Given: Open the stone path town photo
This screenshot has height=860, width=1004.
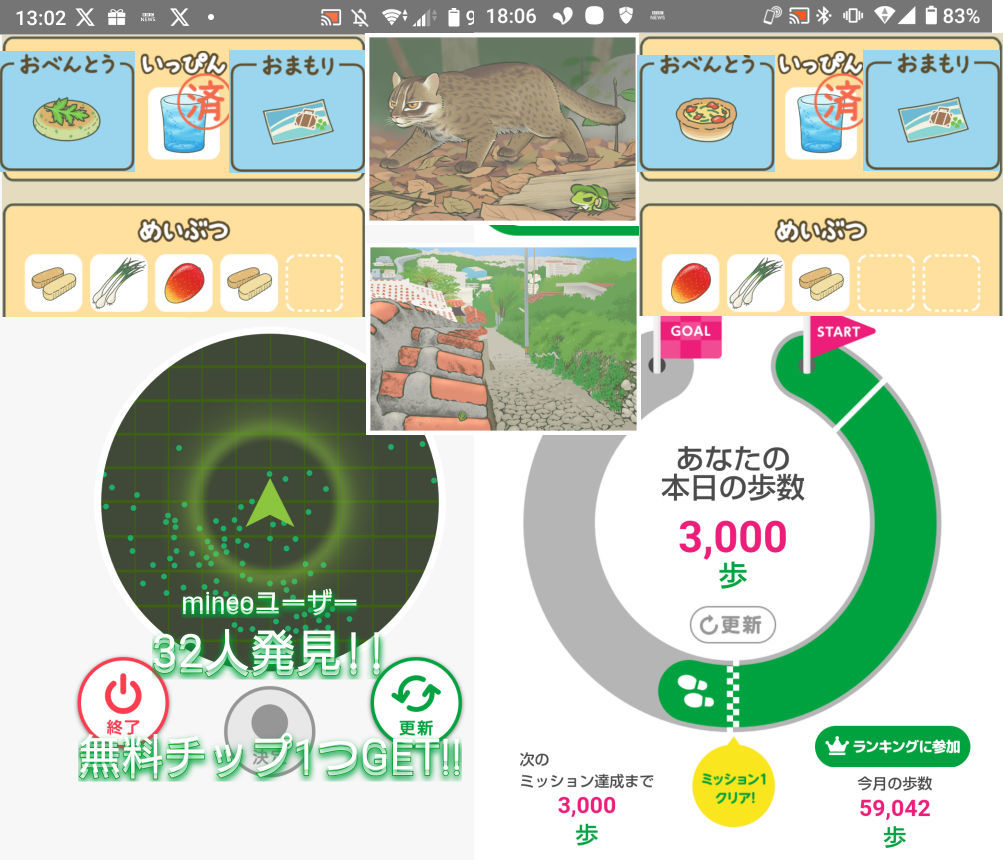Looking at the screenshot, I should [503, 339].
